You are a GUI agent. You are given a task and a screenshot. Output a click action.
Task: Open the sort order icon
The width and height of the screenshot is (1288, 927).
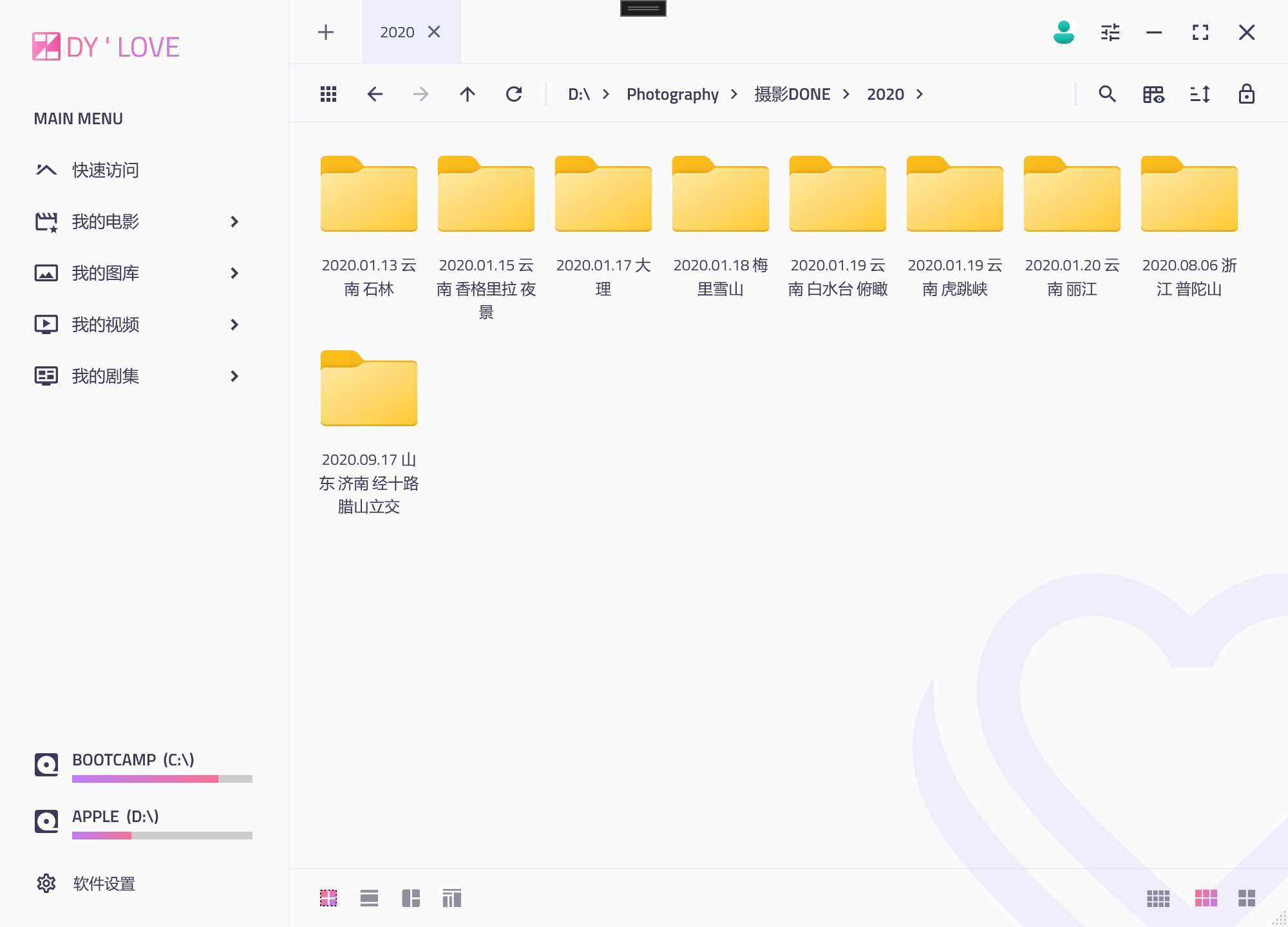(x=1200, y=94)
